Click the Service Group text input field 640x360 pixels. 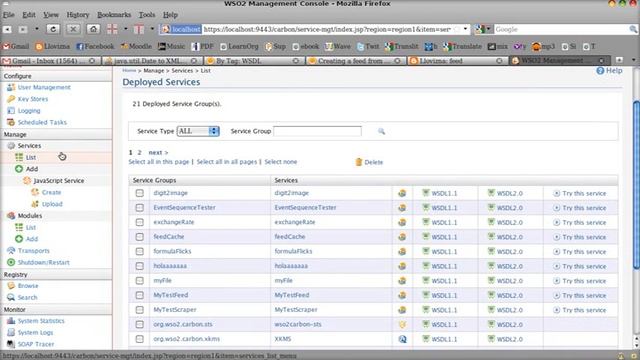click(x=318, y=131)
